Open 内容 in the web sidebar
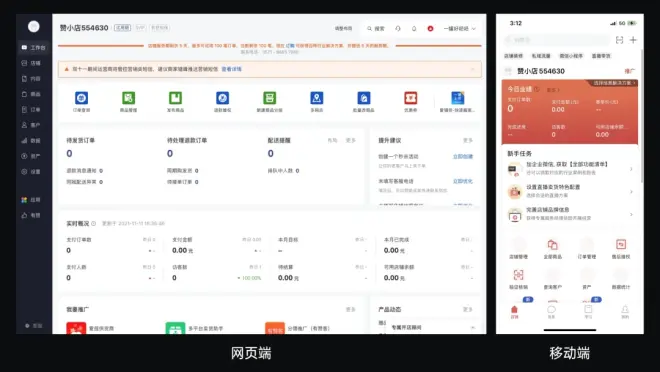Viewport: 660px width, 372px height. [32, 79]
